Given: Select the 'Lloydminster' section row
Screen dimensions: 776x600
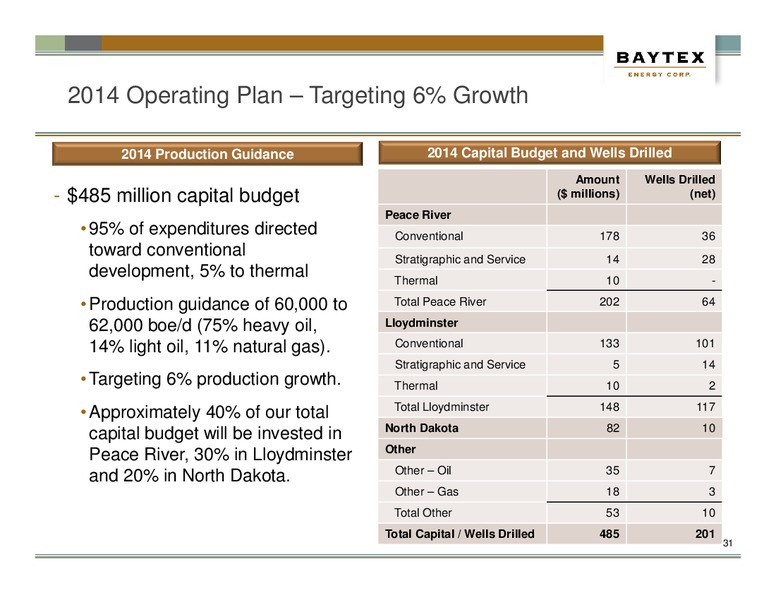Looking at the screenshot, I should pos(549,323).
